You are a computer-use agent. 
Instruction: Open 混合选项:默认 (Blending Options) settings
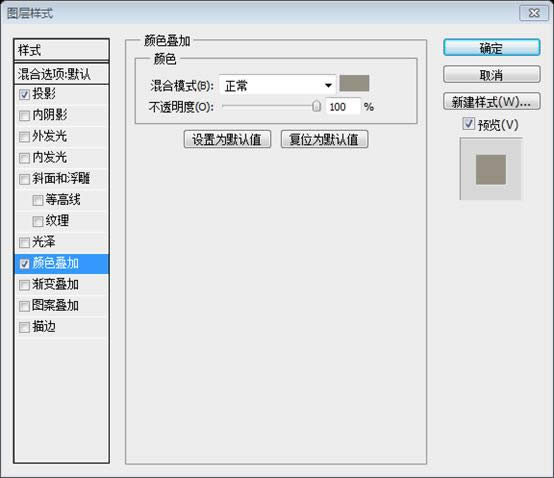(61, 74)
